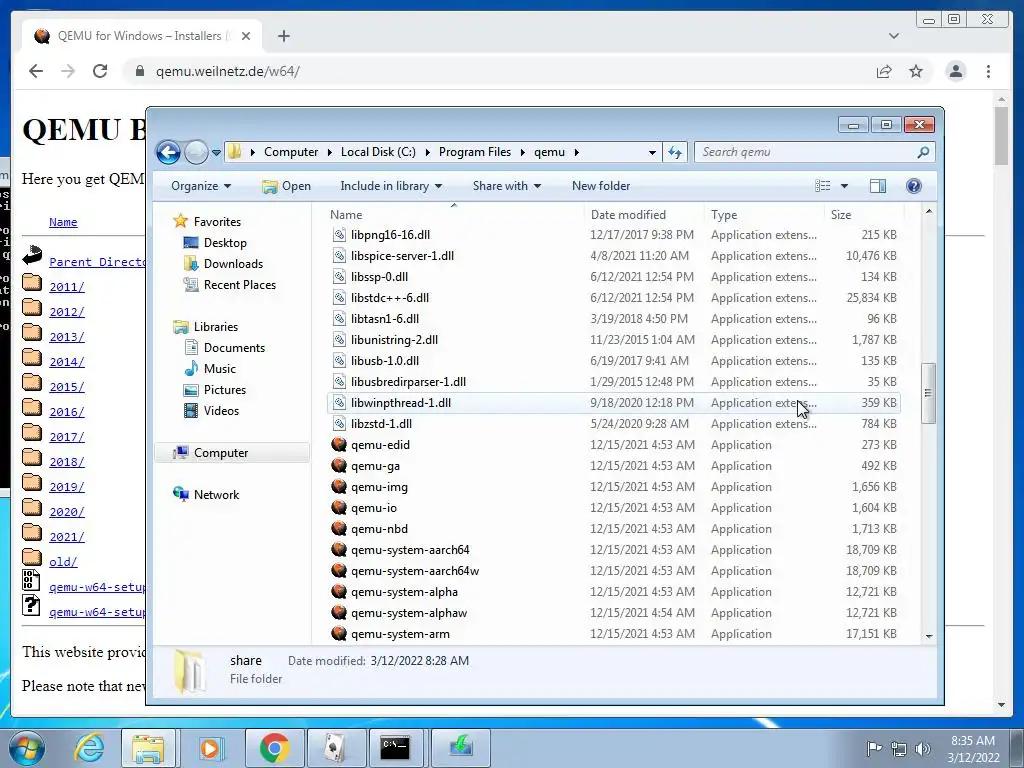Click Chrome browser reload button
The height and width of the screenshot is (768, 1024).
click(x=100, y=71)
